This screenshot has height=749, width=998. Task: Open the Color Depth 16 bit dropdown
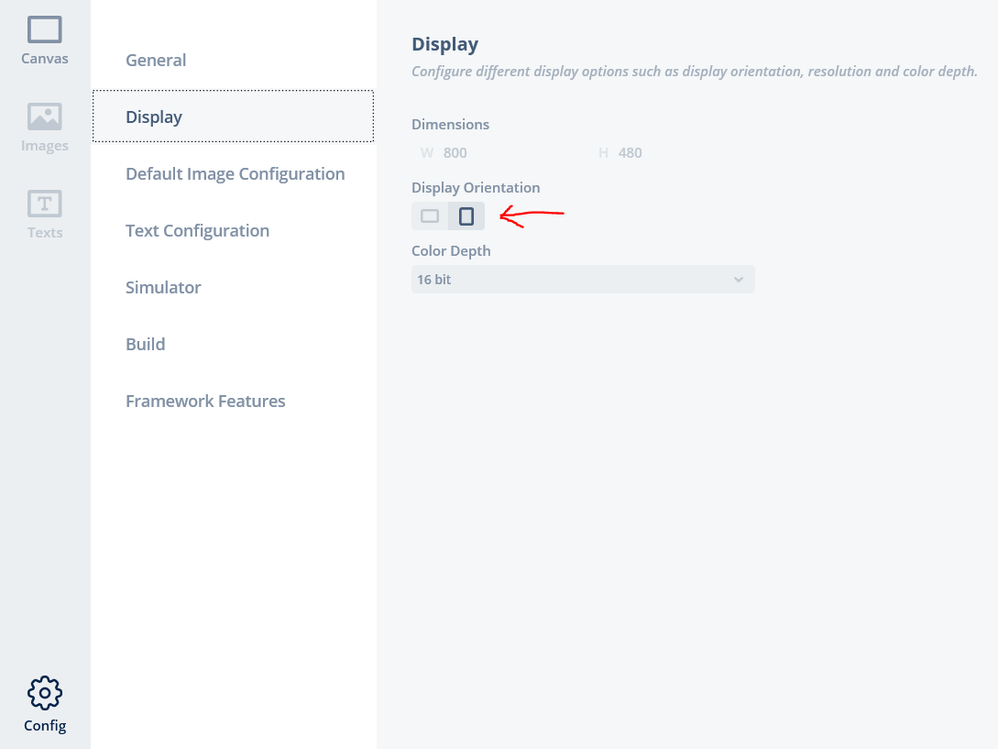coord(583,279)
